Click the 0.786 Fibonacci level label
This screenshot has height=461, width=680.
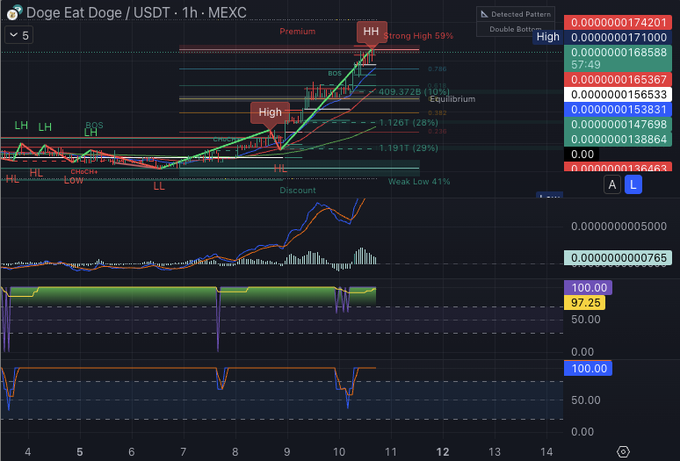tap(437, 69)
